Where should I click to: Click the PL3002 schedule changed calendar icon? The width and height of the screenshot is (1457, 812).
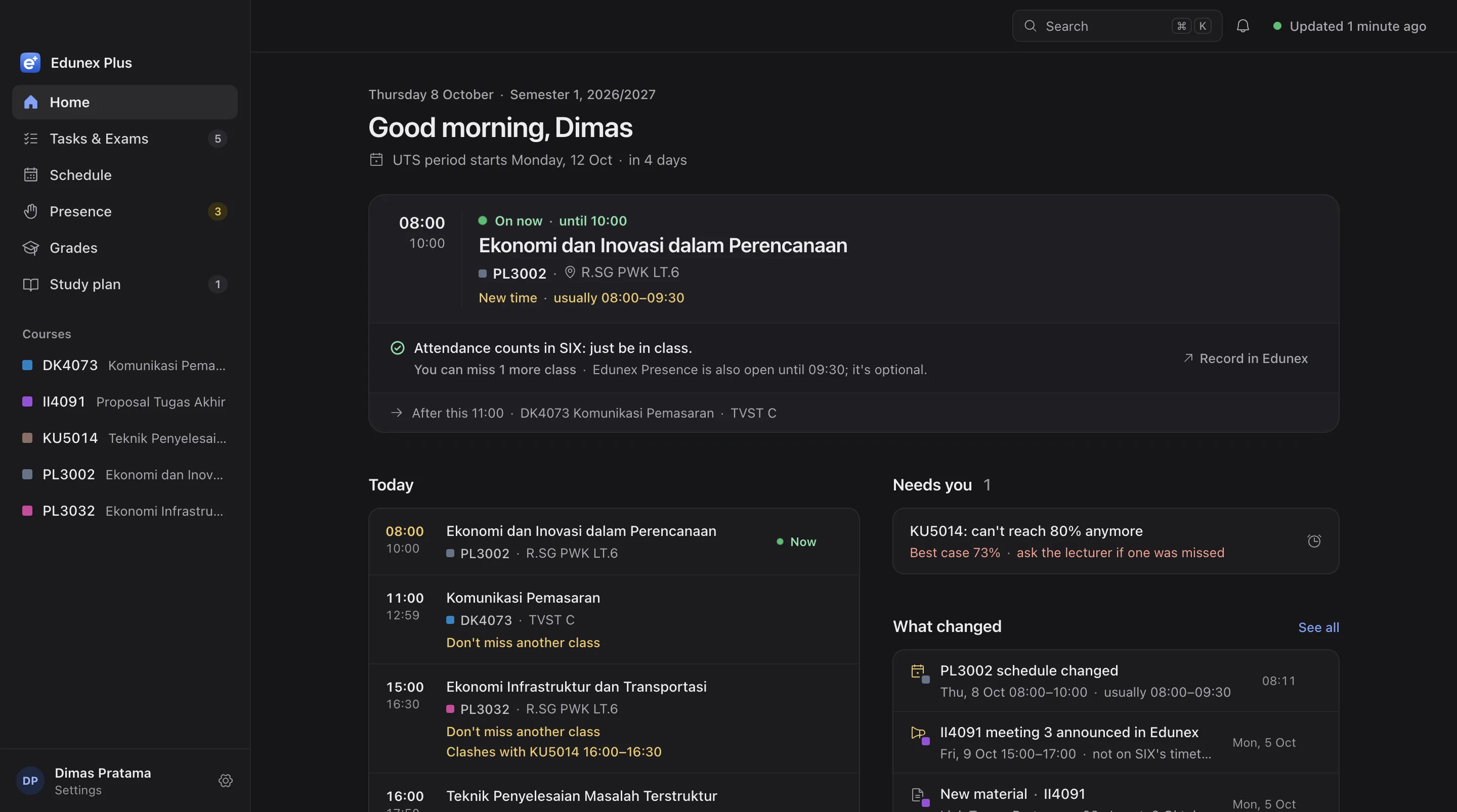[919, 672]
